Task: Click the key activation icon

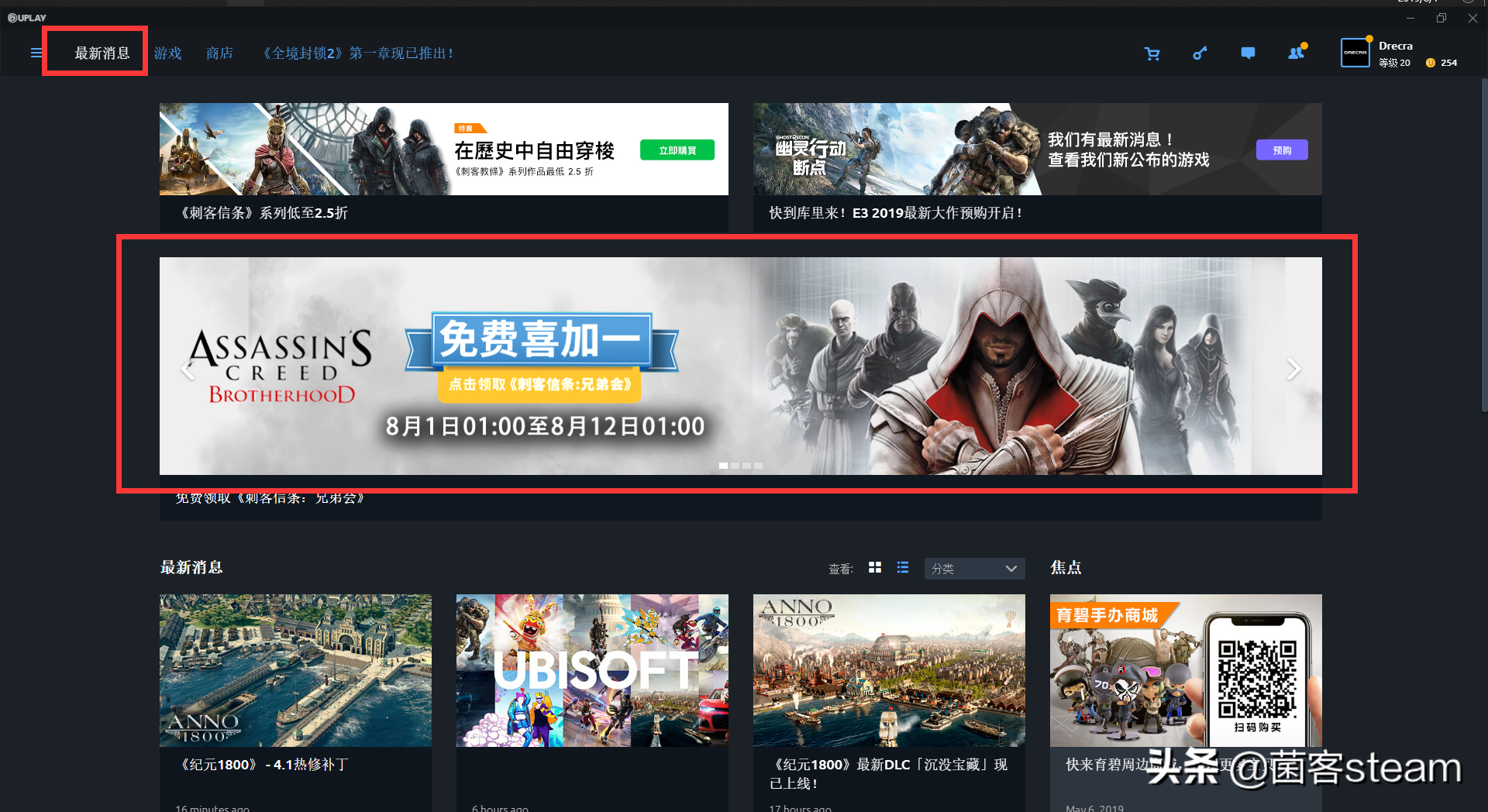Action: point(1200,53)
